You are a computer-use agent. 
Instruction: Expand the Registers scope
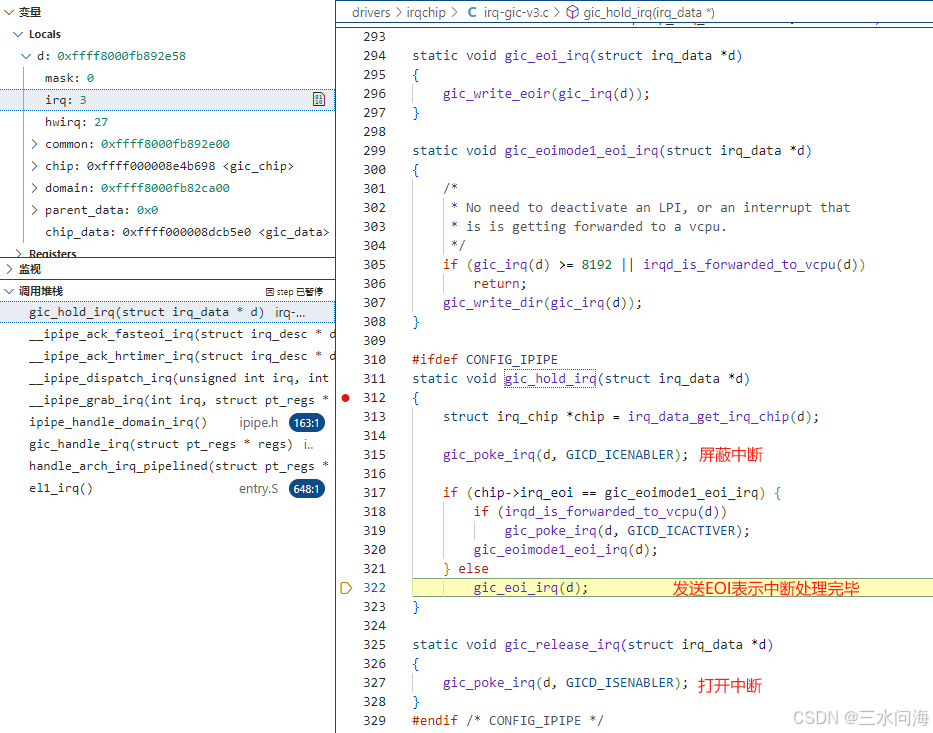(x=18, y=253)
